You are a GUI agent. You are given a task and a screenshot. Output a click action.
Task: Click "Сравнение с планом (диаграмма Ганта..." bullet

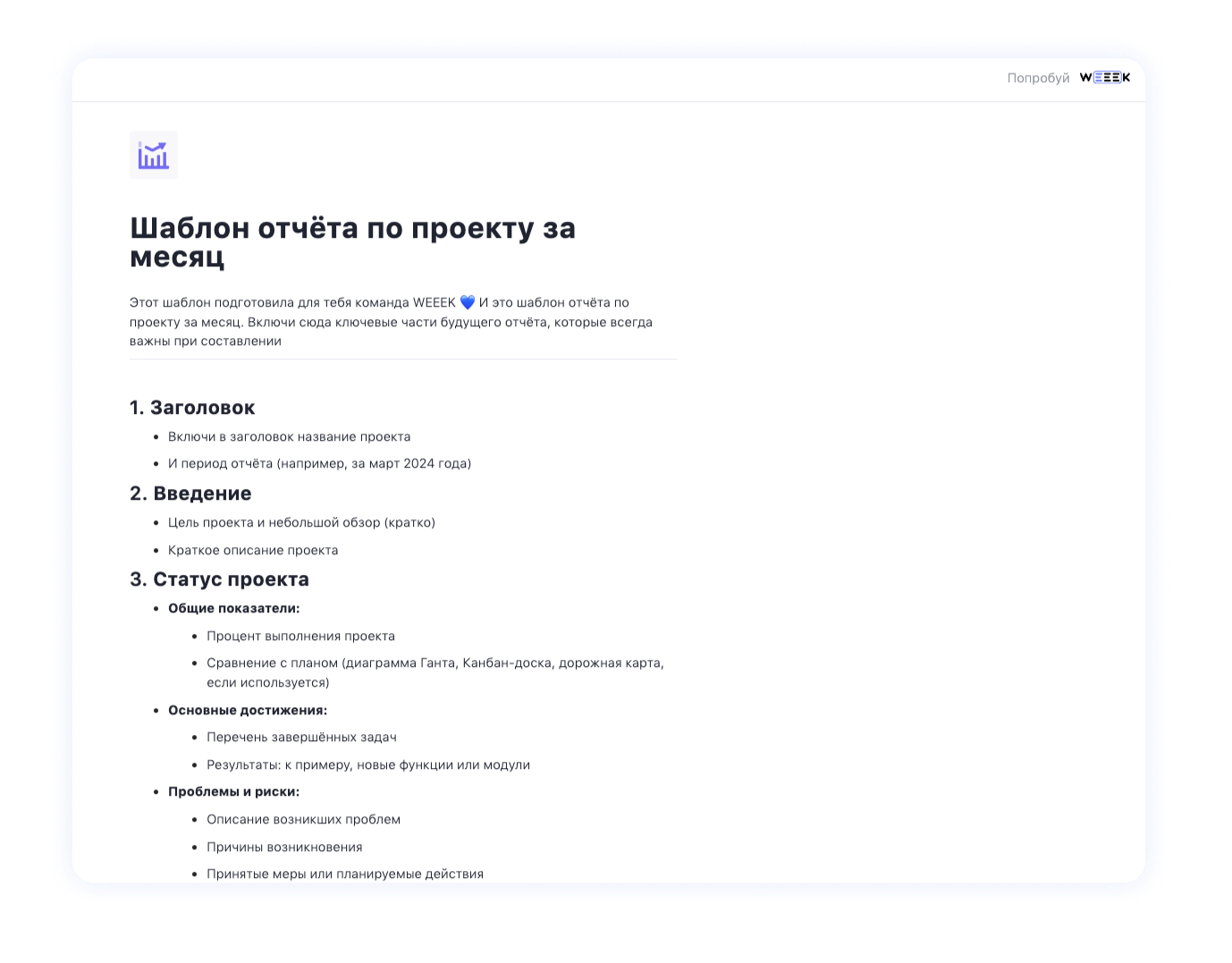[435, 673]
